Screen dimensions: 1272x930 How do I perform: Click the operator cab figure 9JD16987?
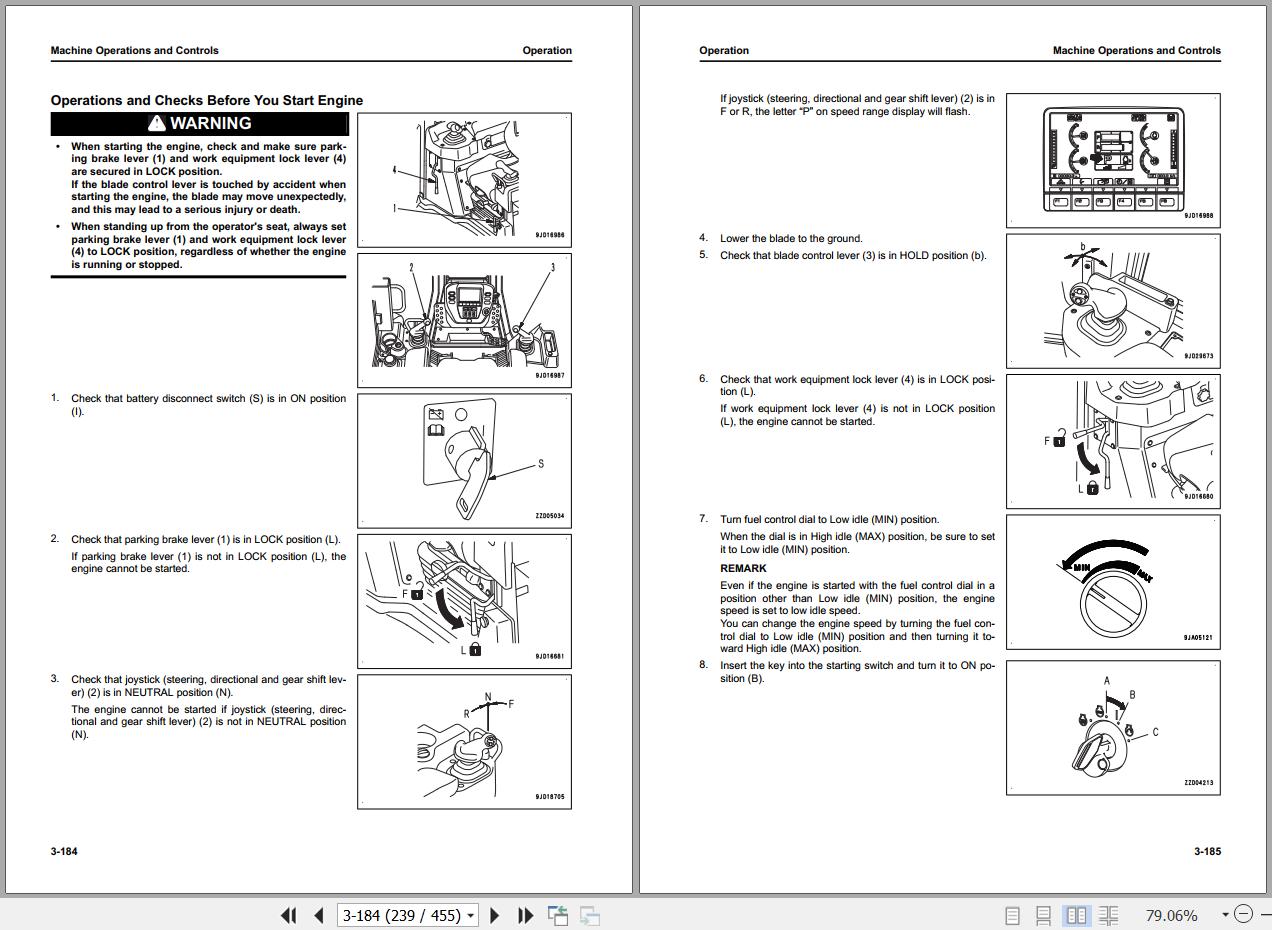(x=464, y=320)
